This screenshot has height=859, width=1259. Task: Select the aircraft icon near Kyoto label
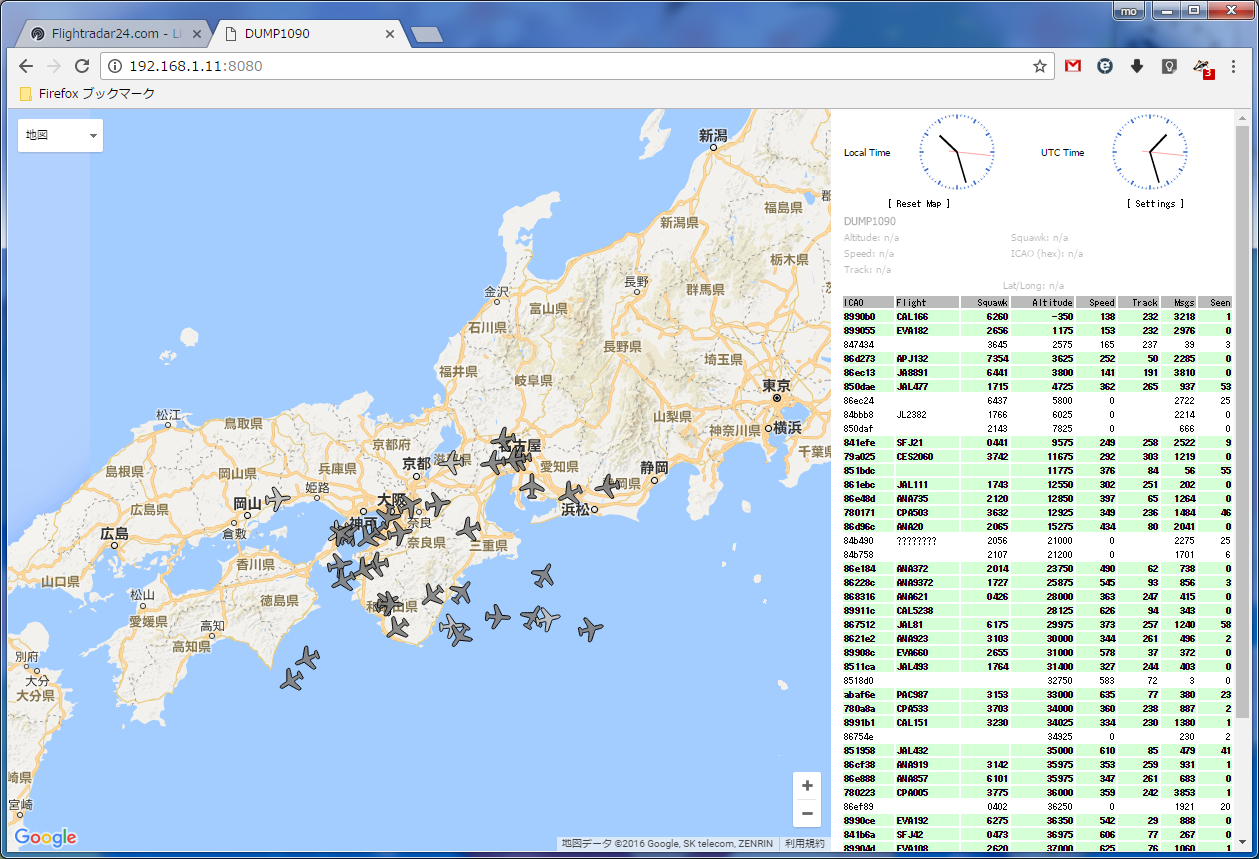coord(452,462)
